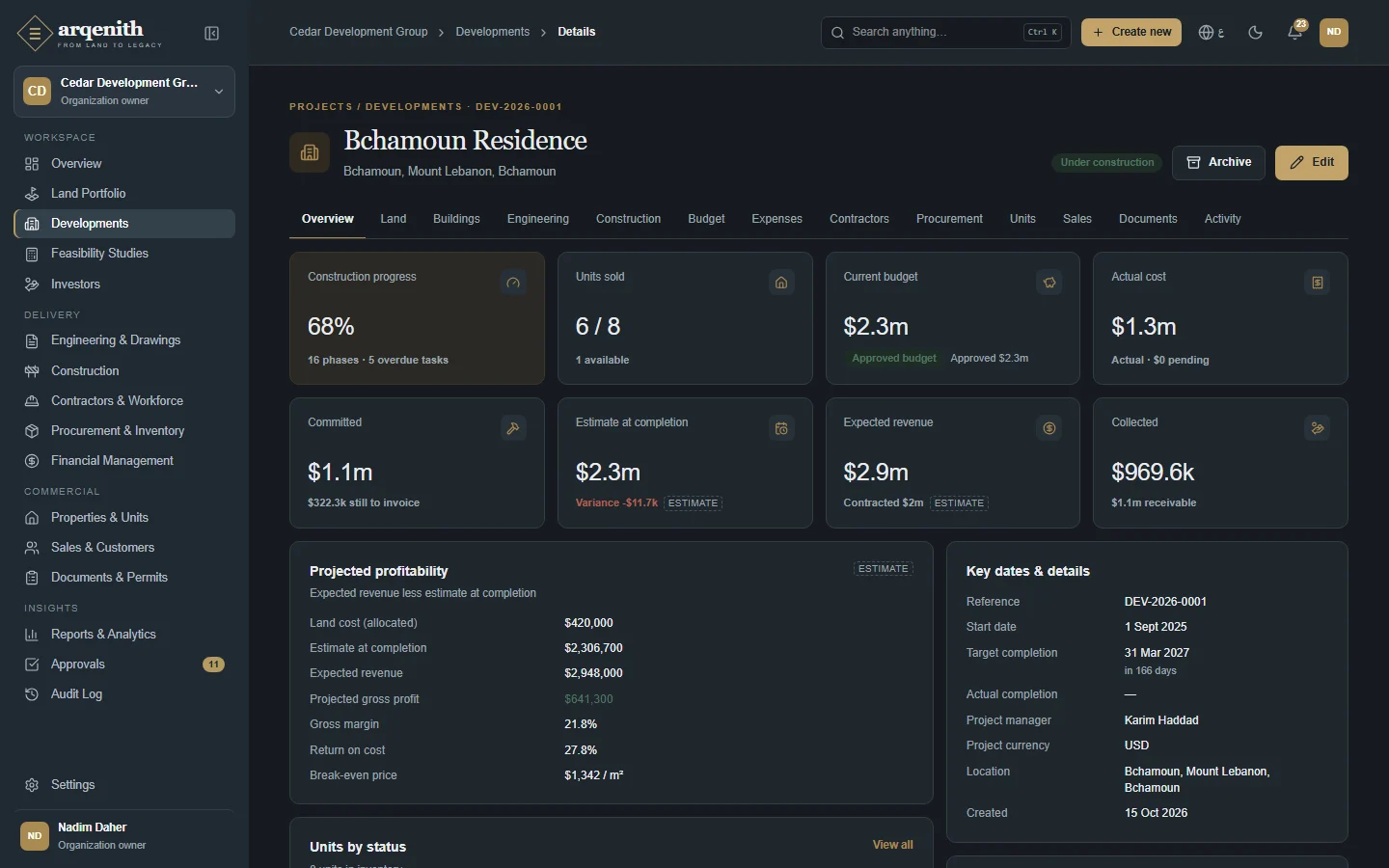Open Audit Log in the sidebar

coord(124,694)
